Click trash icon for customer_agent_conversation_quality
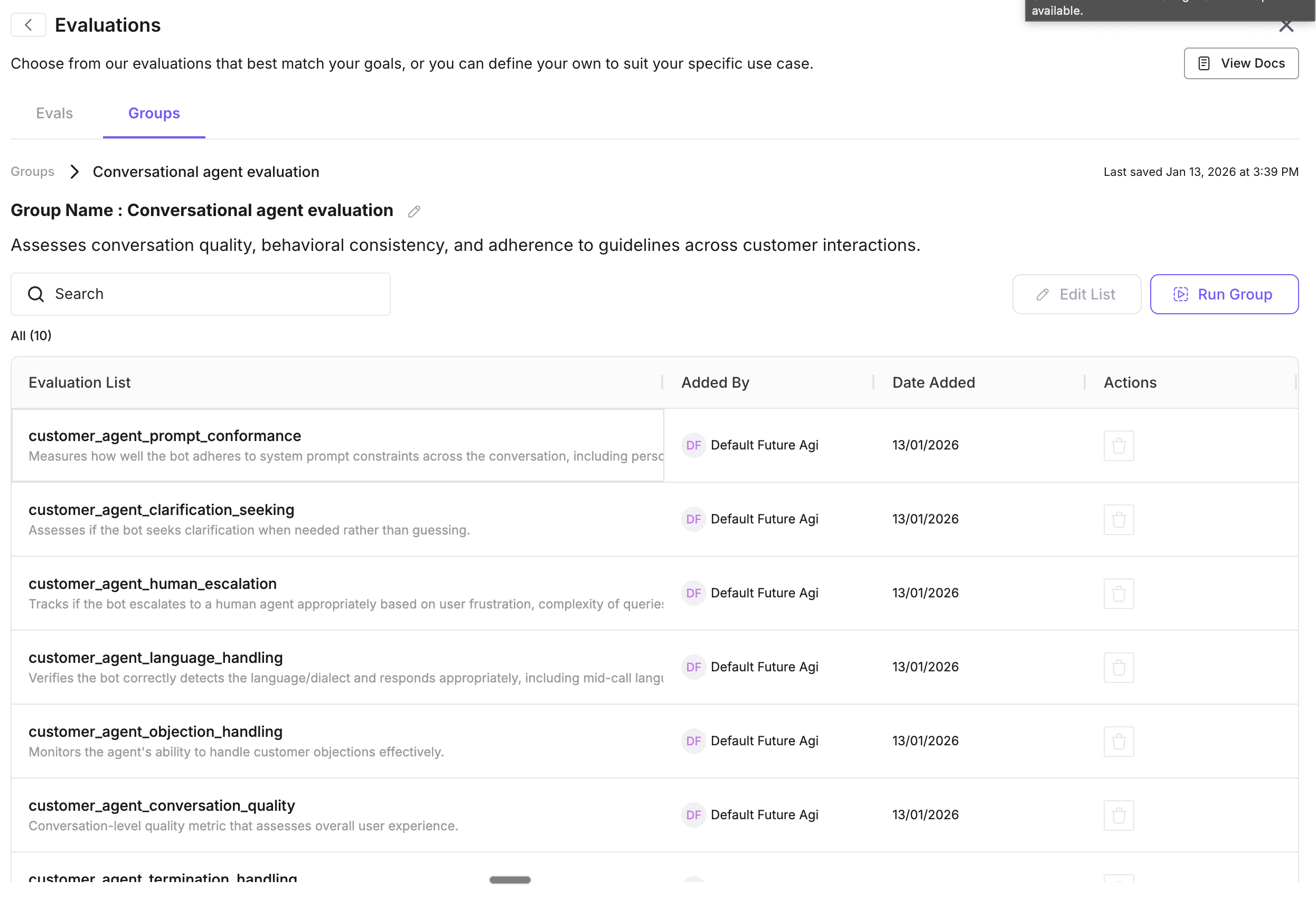This screenshot has width=1316, height=899. point(1118,815)
